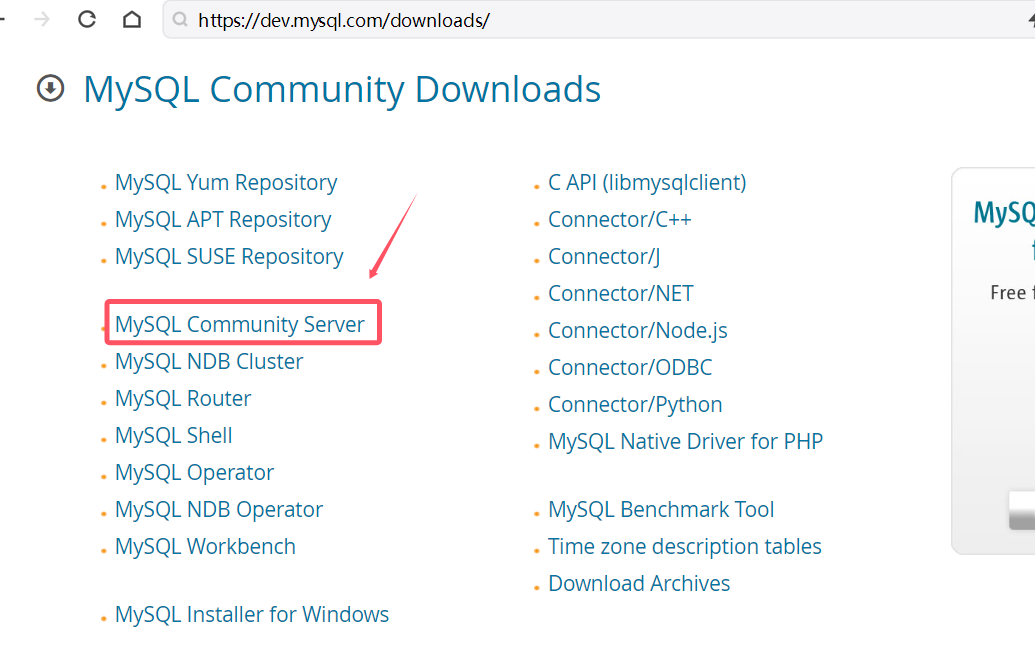This screenshot has width=1035, height=659.
Task: Click the browser reload icon
Action: click(87, 20)
